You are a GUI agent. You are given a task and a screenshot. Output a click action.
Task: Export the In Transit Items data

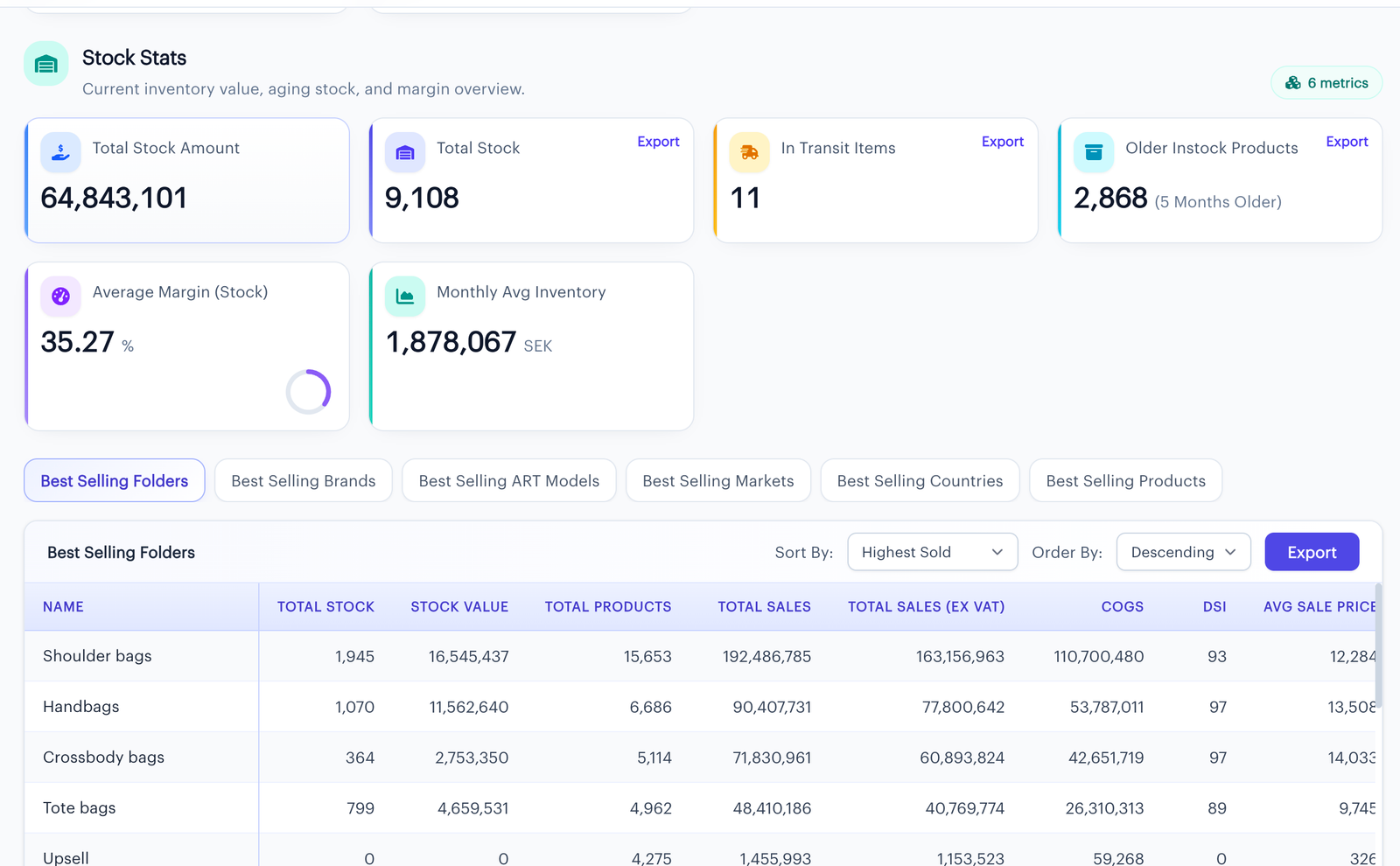1003,142
